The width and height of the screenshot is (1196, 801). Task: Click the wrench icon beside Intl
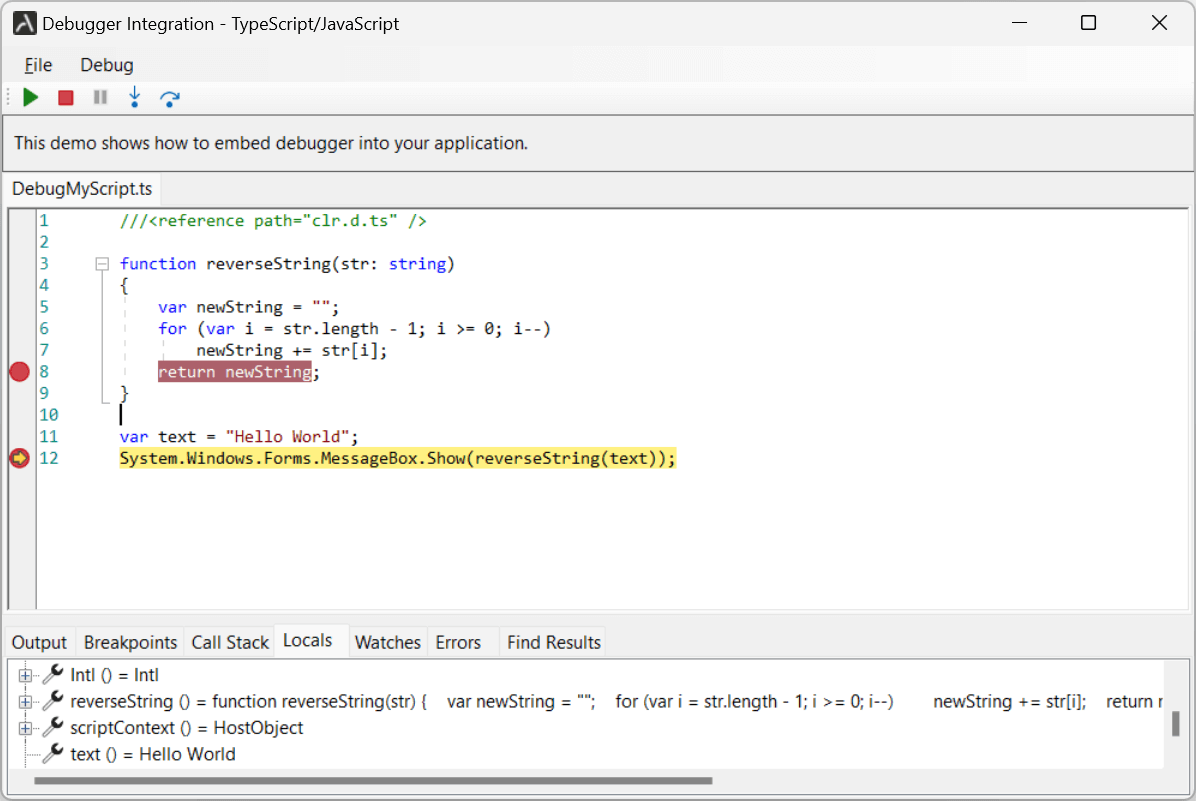[x=53, y=674]
